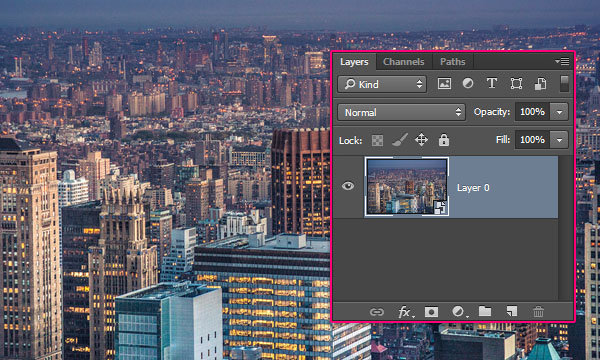Click the Opacity 100% value field
This screenshot has height=360, width=600.
[532, 112]
